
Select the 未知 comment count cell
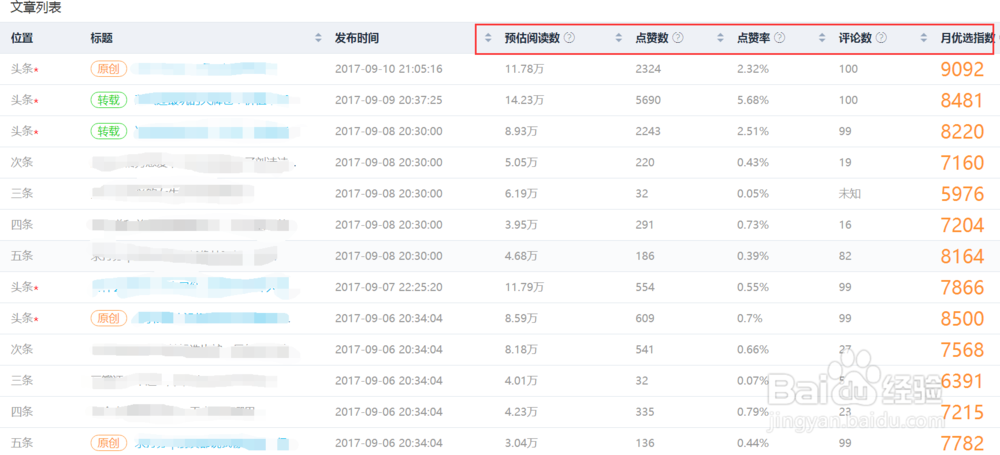click(849, 194)
